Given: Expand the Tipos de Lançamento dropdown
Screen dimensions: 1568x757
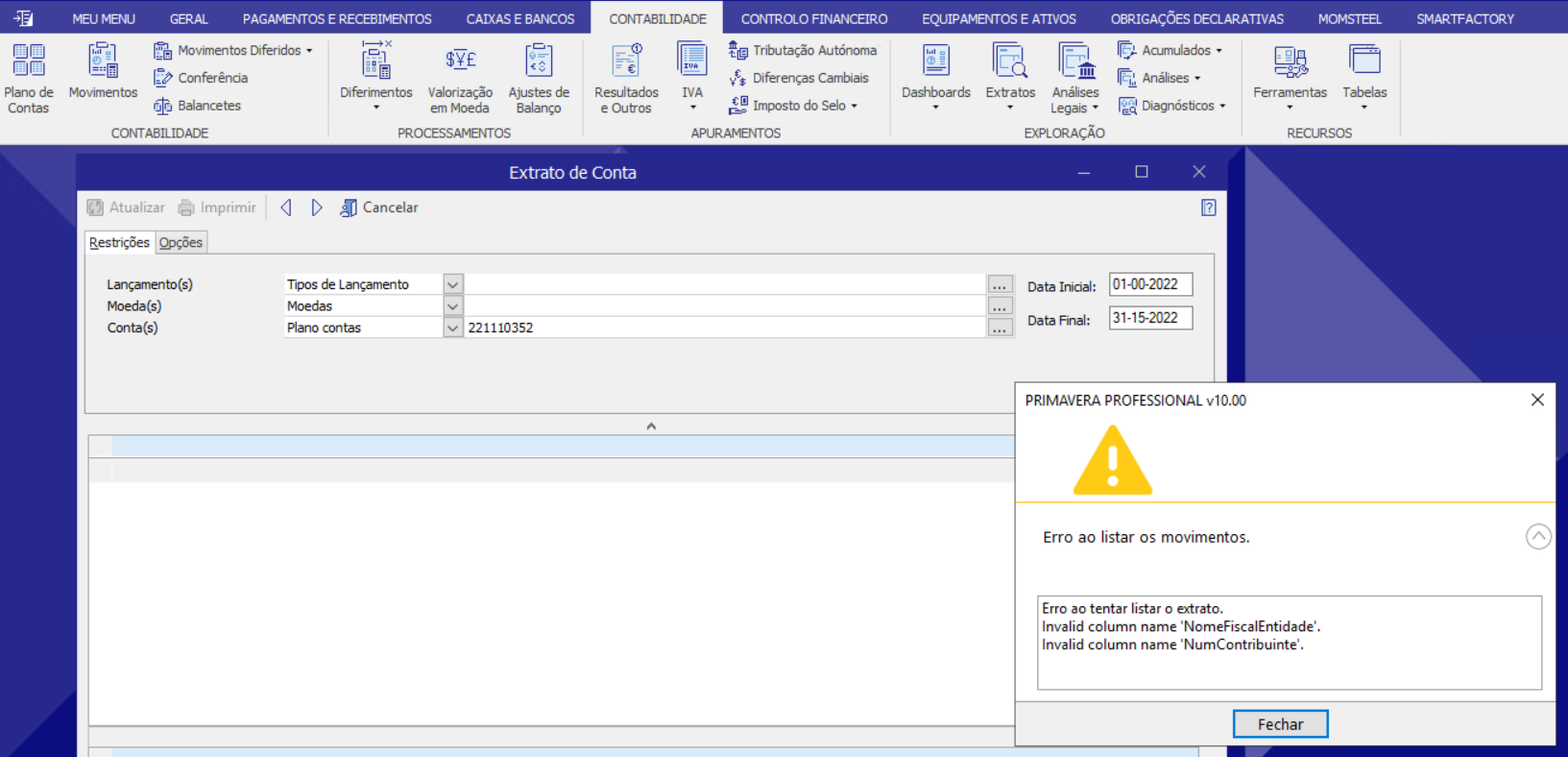Looking at the screenshot, I should click(x=452, y=284).
